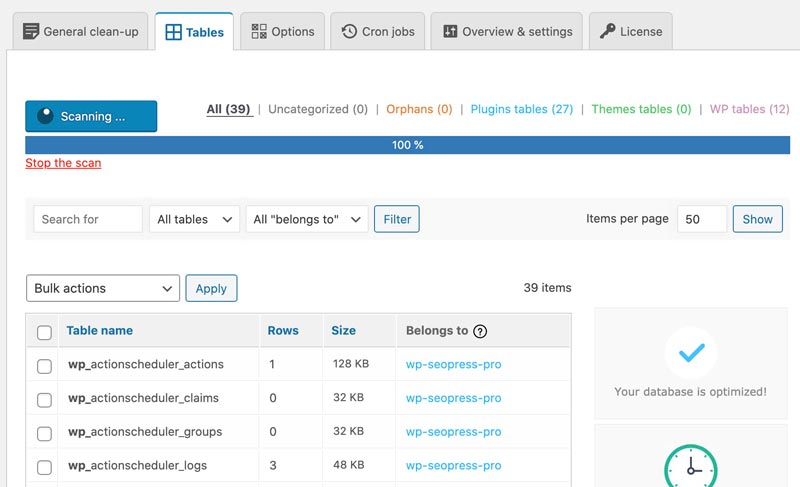Screen dimensions: 800x487
Task: Select the wp_actionscheduler_groups table name
Action: coord(145,431)
